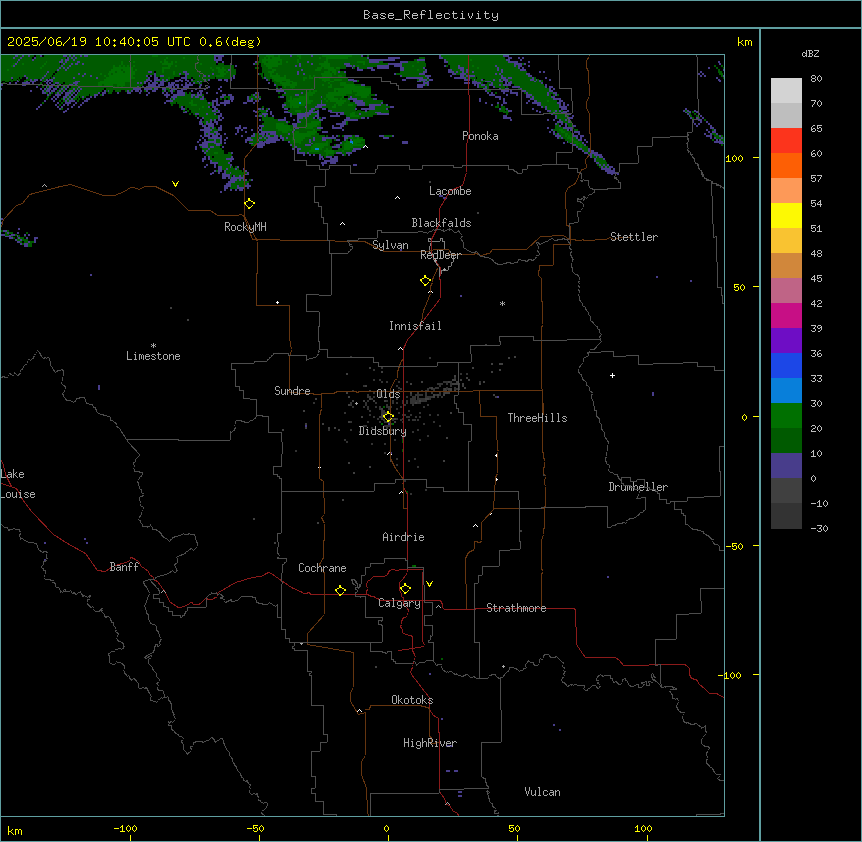Image resolution: width=862 pixels, height=842 pixels.
Task: Click the Strathmore label
Action: pos(516,608)
